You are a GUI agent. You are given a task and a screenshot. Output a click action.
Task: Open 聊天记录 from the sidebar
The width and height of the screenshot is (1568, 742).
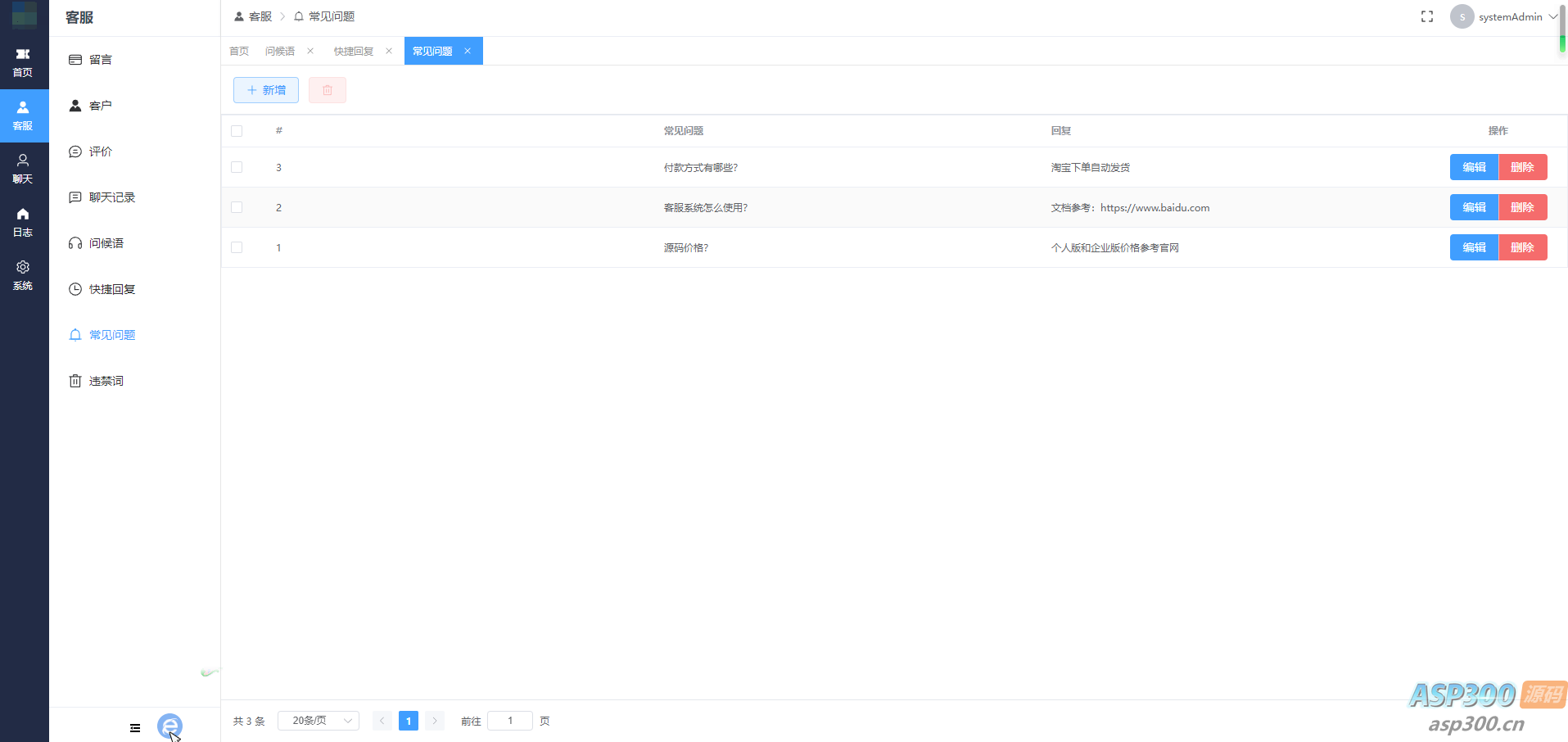click(111, 197)
